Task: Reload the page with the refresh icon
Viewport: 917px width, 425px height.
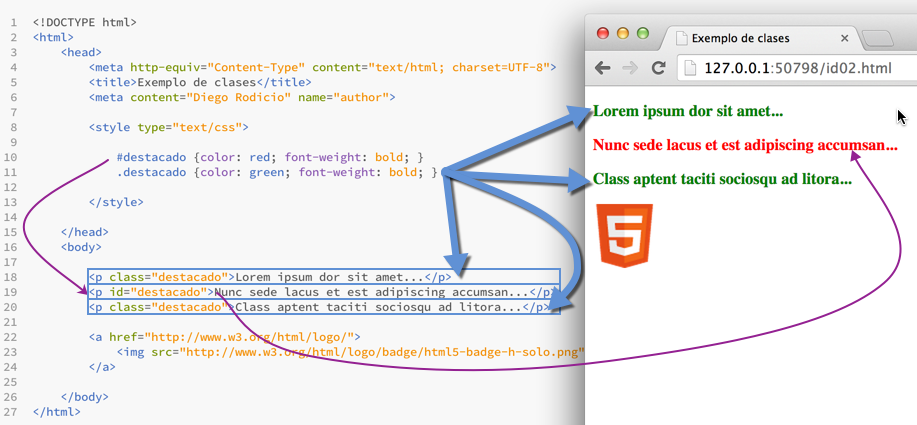Action: coord(658,68)
